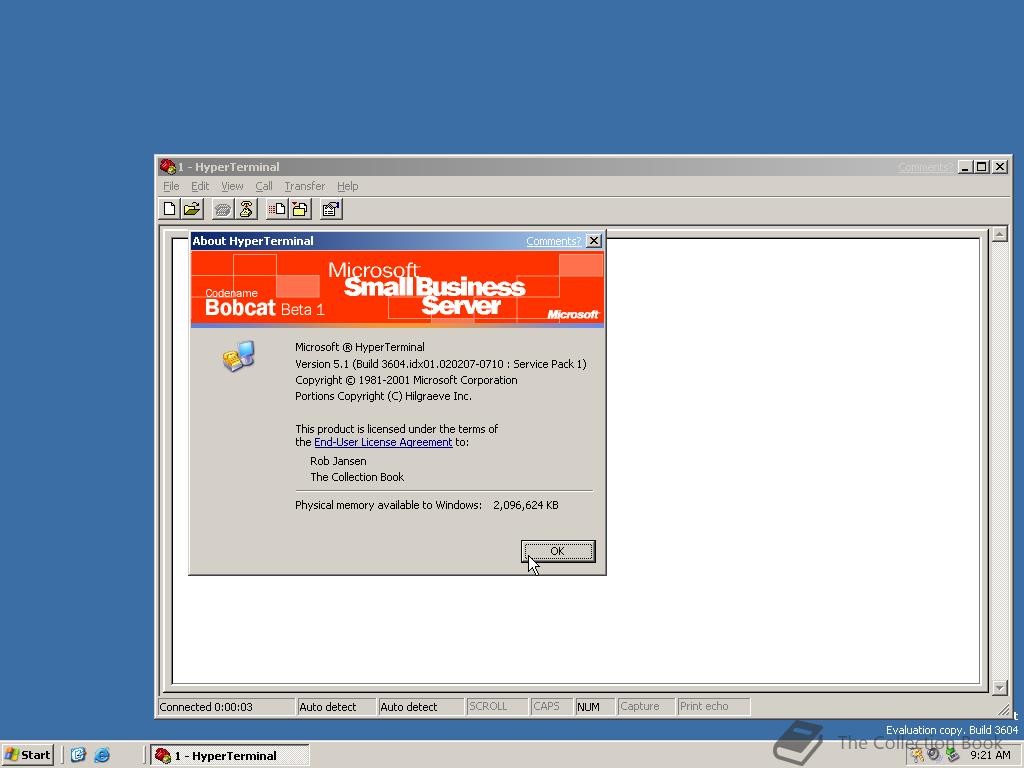Minimize the HyperTerminal window
This screenshot has width=1024, height=768.
pyautogui.click(x=966, y=167)
